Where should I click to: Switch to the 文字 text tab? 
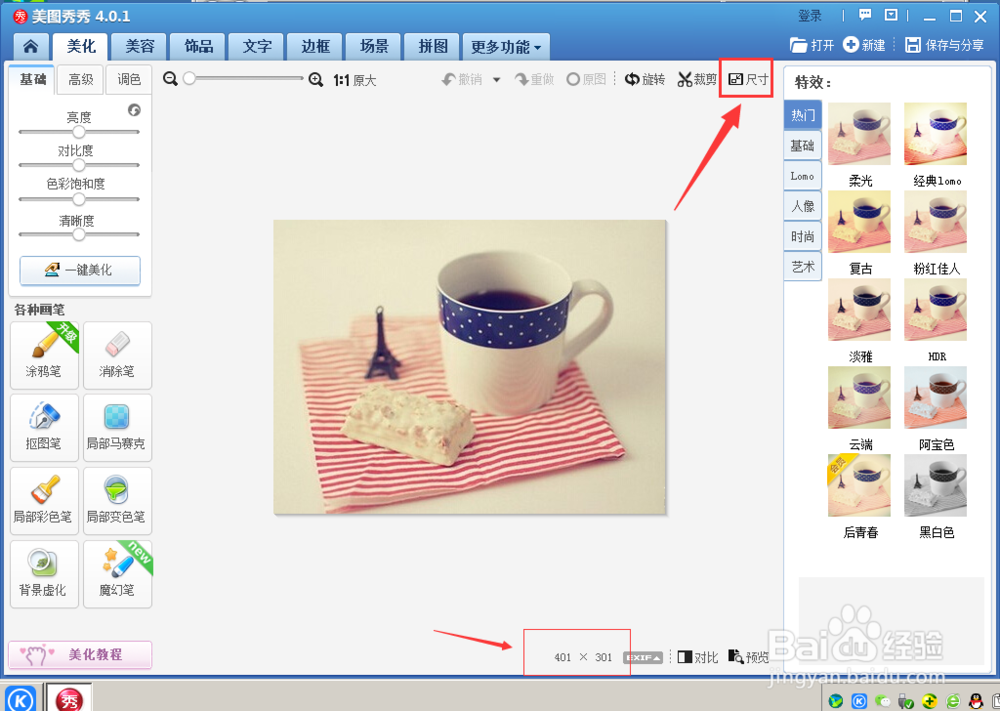tap(257, 46)
